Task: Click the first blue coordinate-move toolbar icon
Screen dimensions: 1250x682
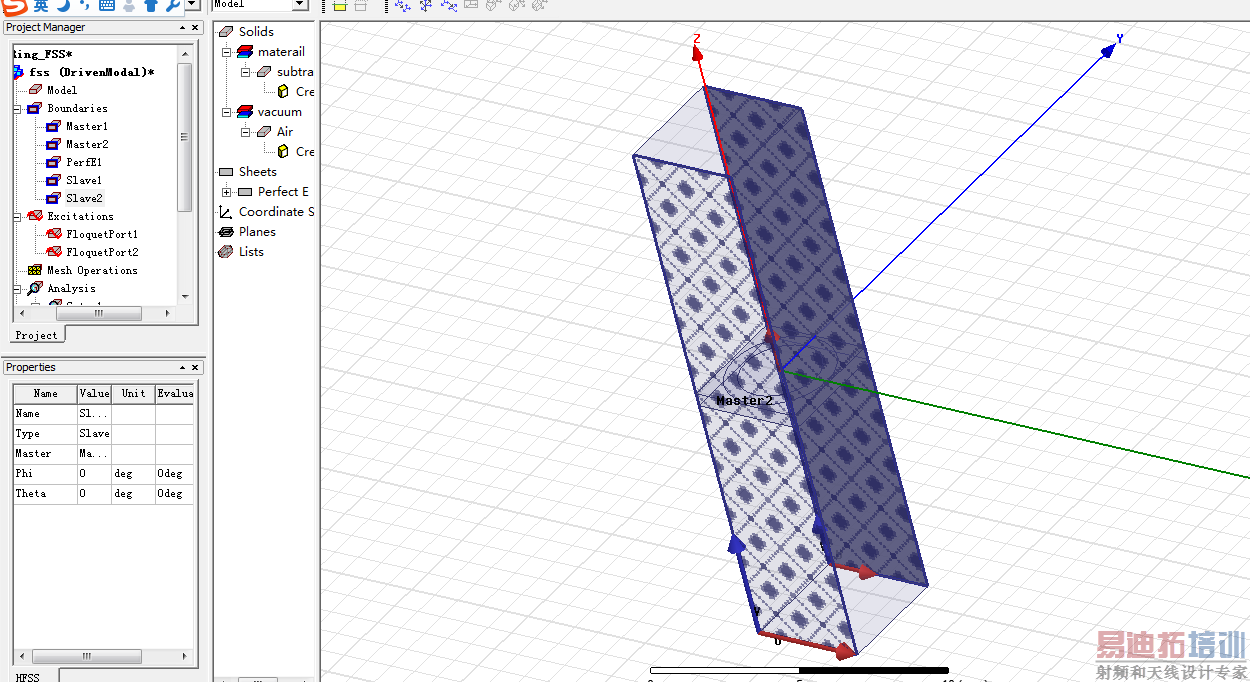Action: pos(402,5)
